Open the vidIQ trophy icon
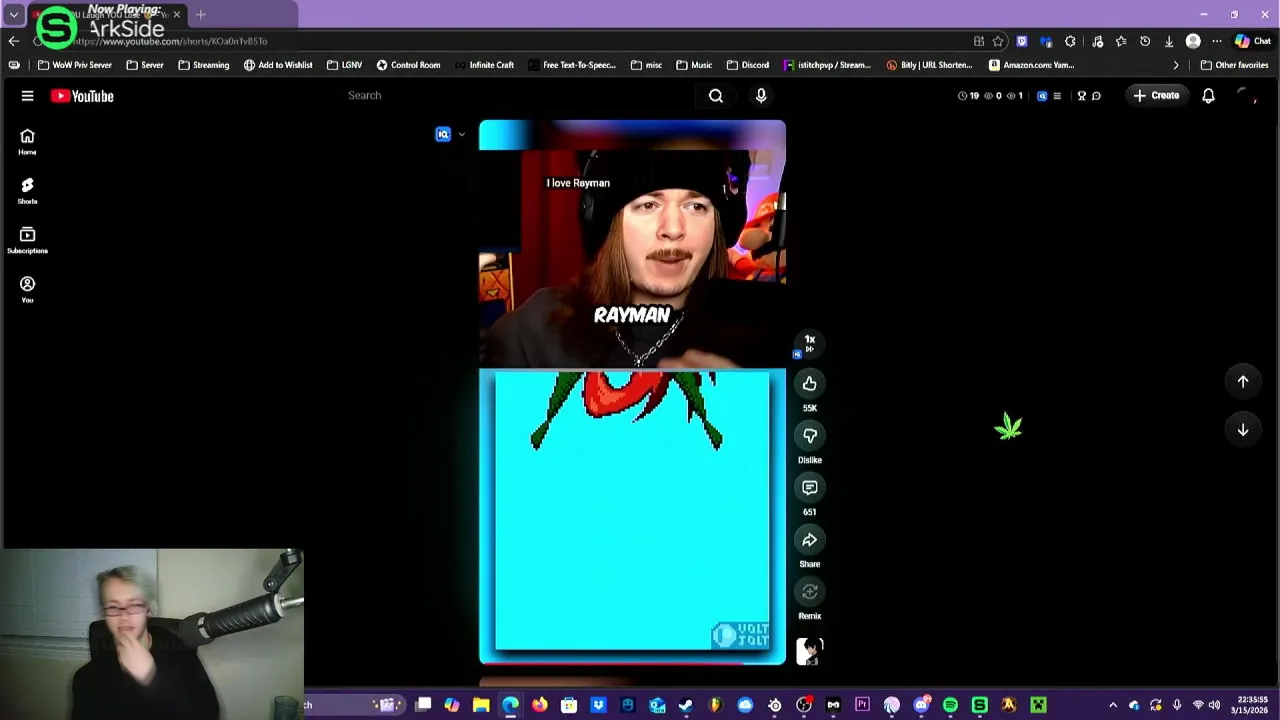 (x=1081, y=96)
